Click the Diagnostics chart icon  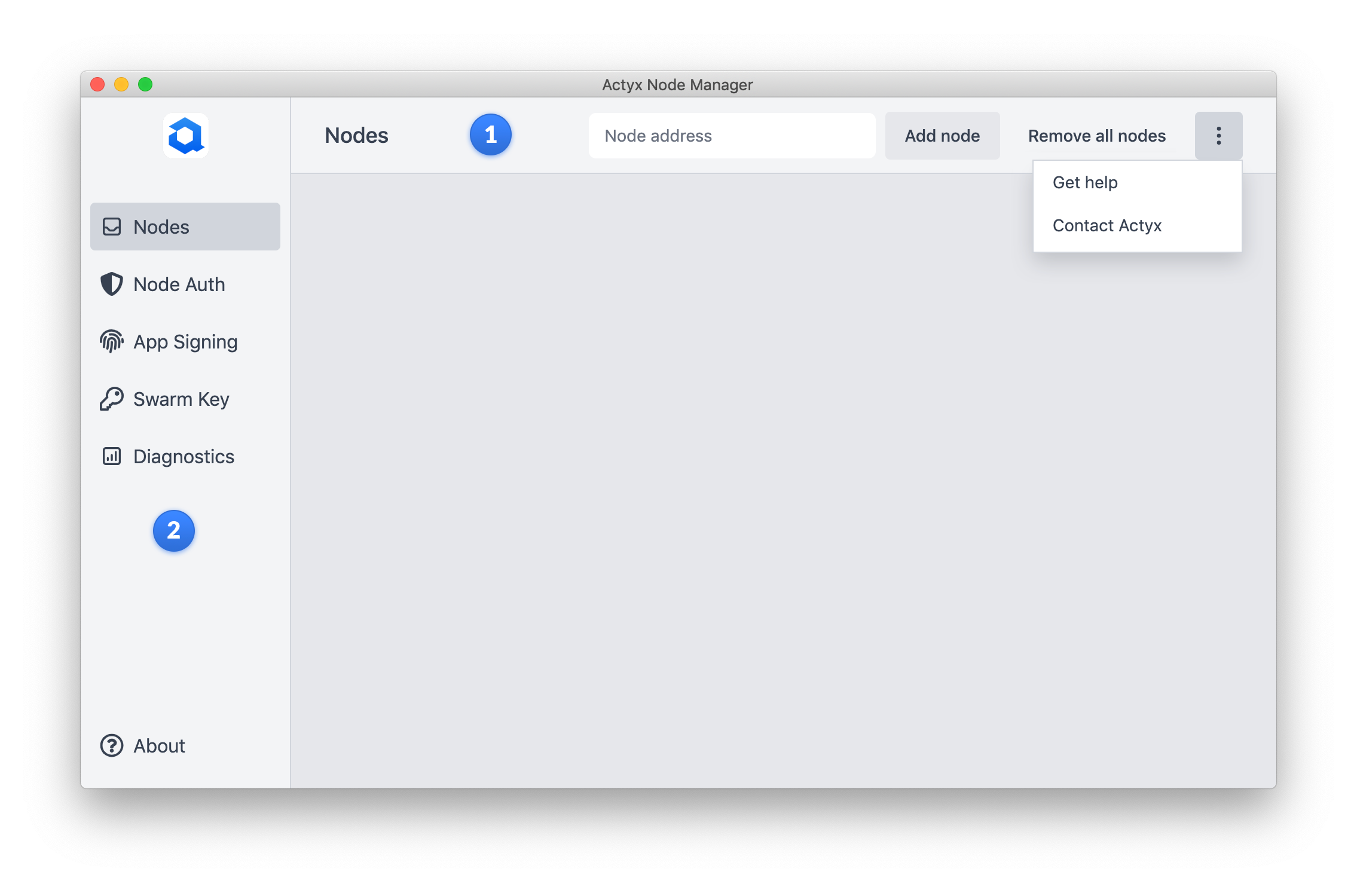[x=112, y=456]
